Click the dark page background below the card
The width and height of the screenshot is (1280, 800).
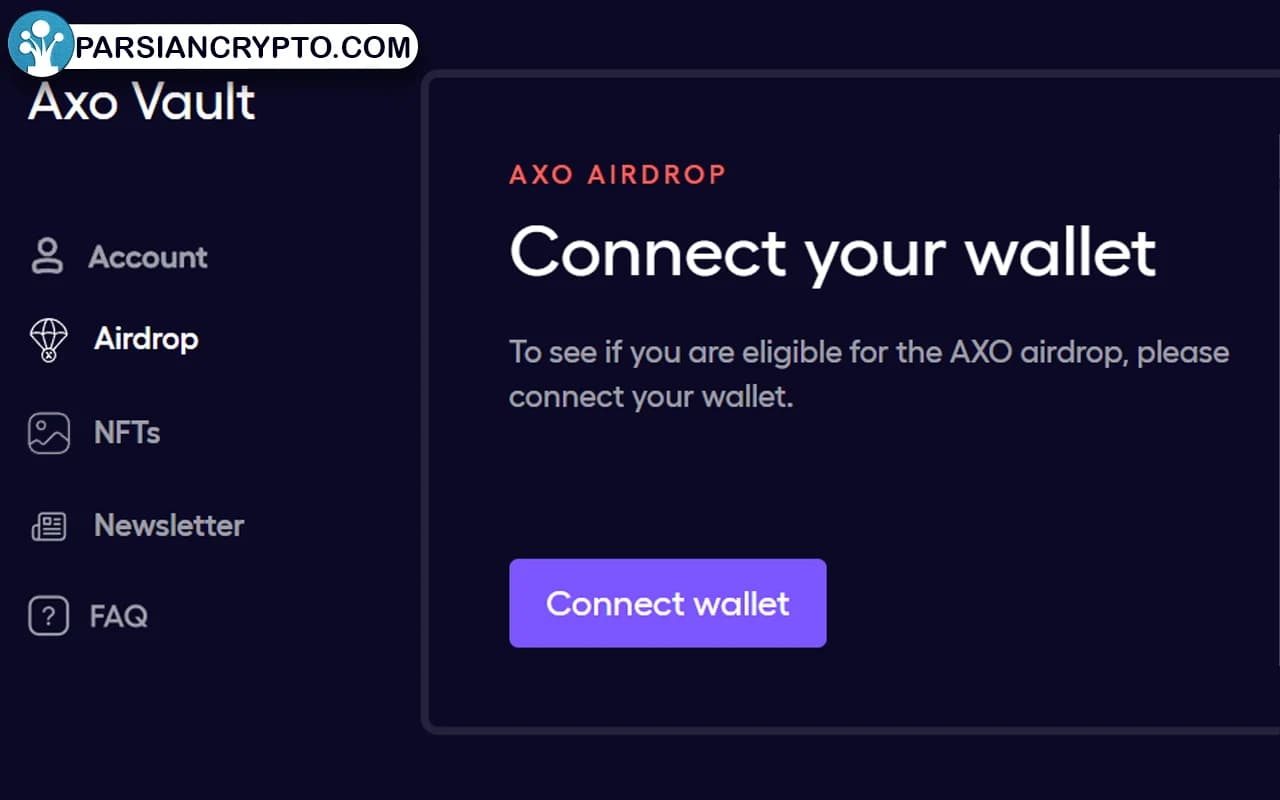pos(700,770)
